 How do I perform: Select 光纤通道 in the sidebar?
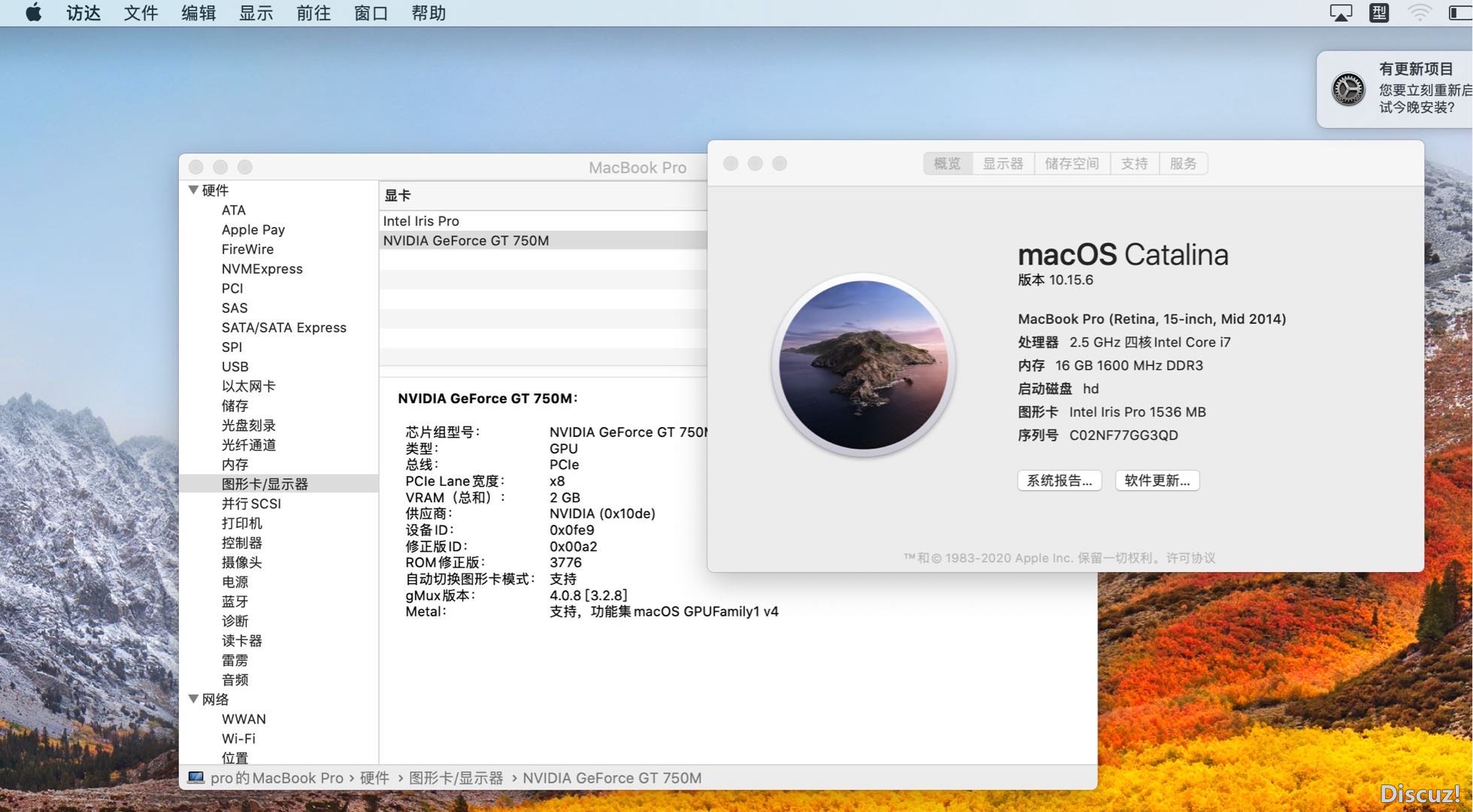coord(248,444)
